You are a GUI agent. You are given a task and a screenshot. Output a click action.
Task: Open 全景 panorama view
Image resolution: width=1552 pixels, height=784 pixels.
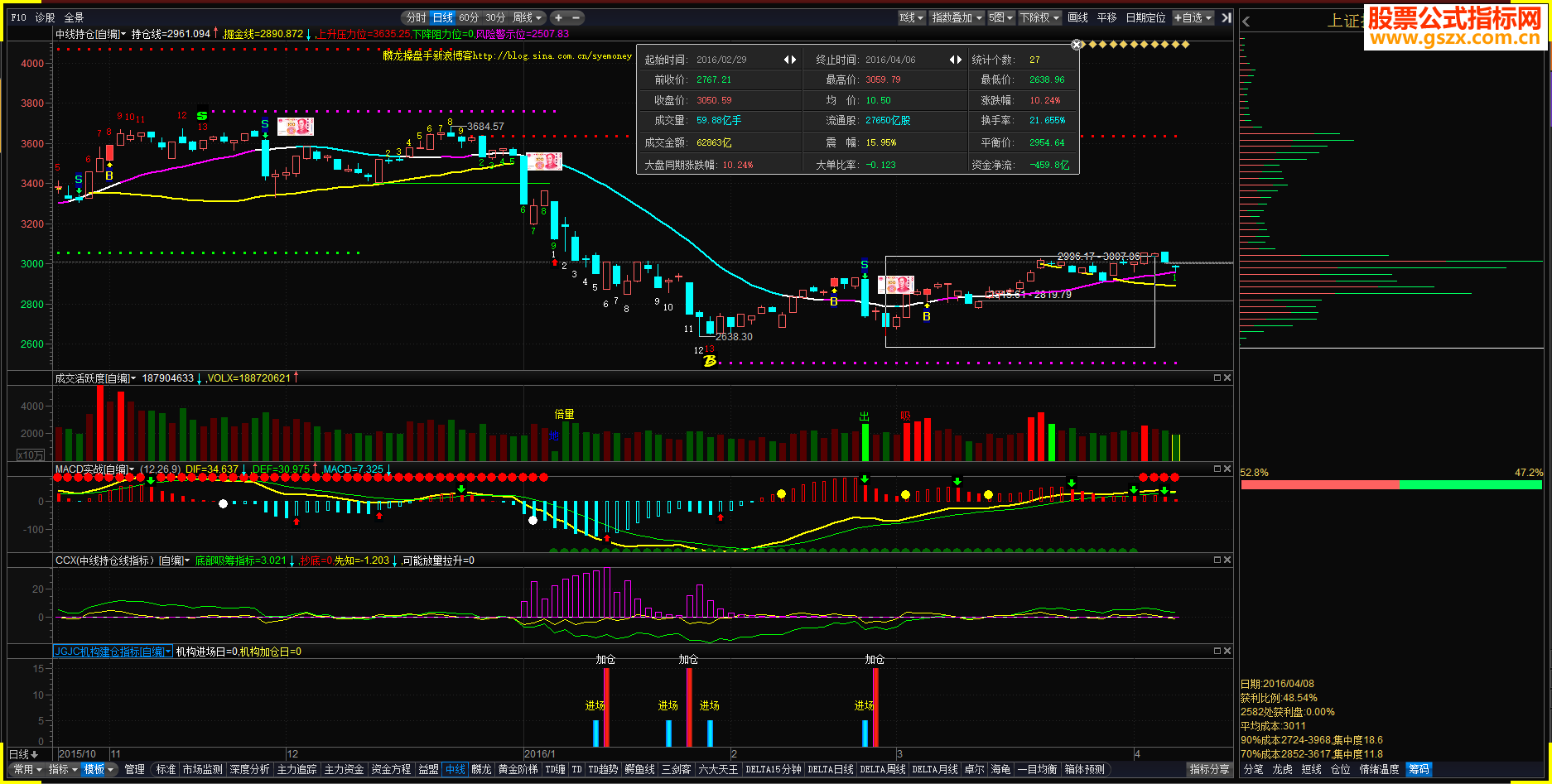(74, 17)
